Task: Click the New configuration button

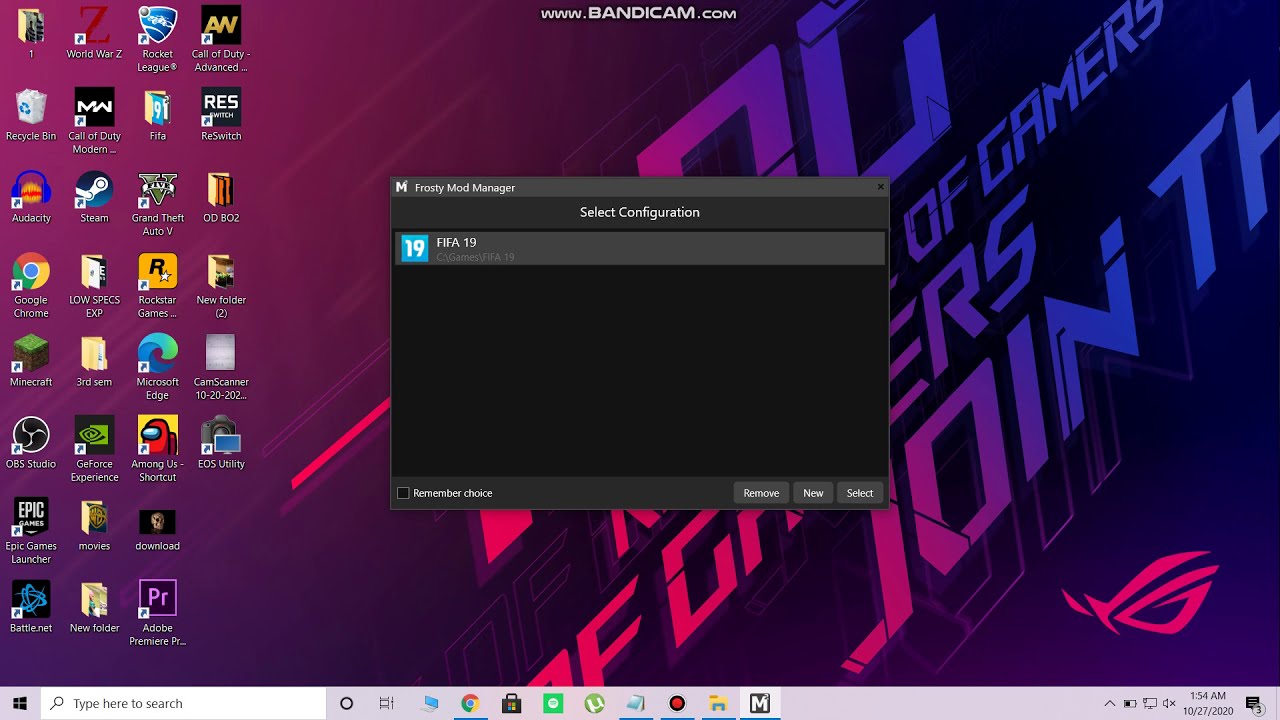Action: tap(813, 493)
